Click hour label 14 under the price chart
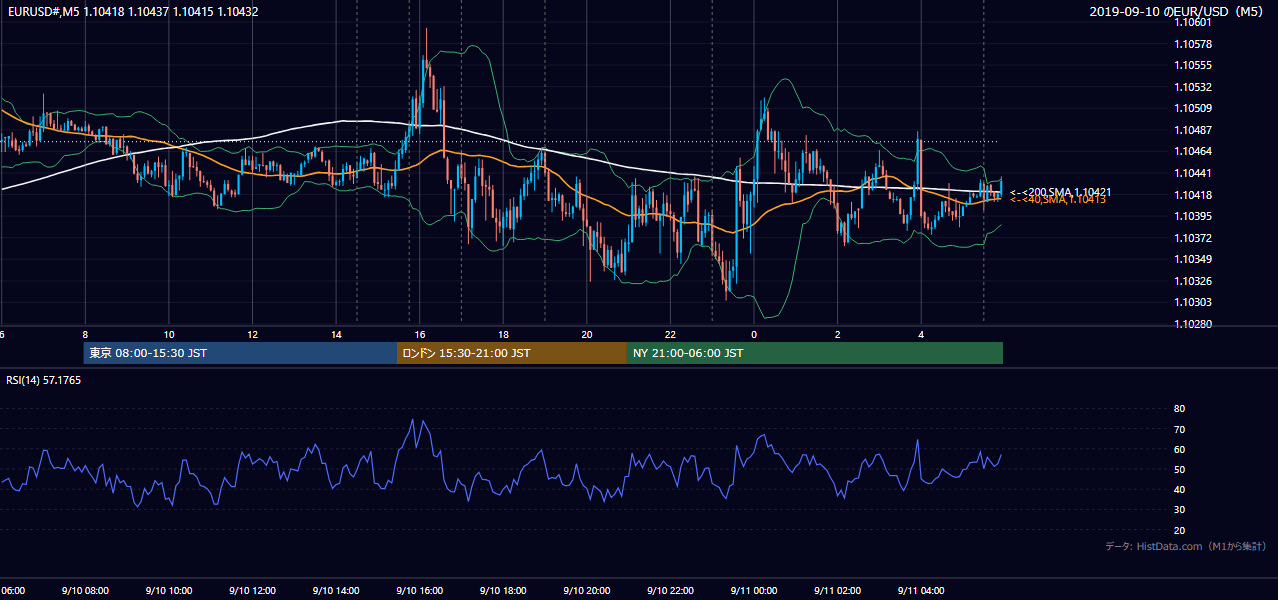This screenshot has width=1278, height=600. 336,335
